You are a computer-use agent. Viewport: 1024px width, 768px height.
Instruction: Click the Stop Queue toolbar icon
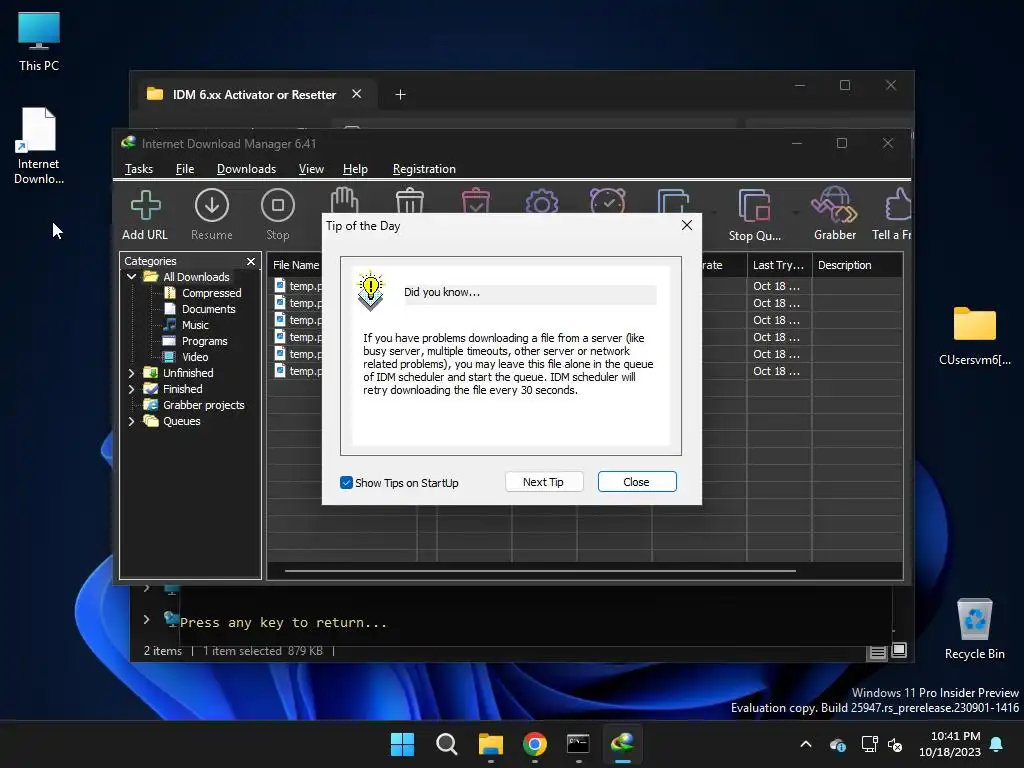[754, 214]
